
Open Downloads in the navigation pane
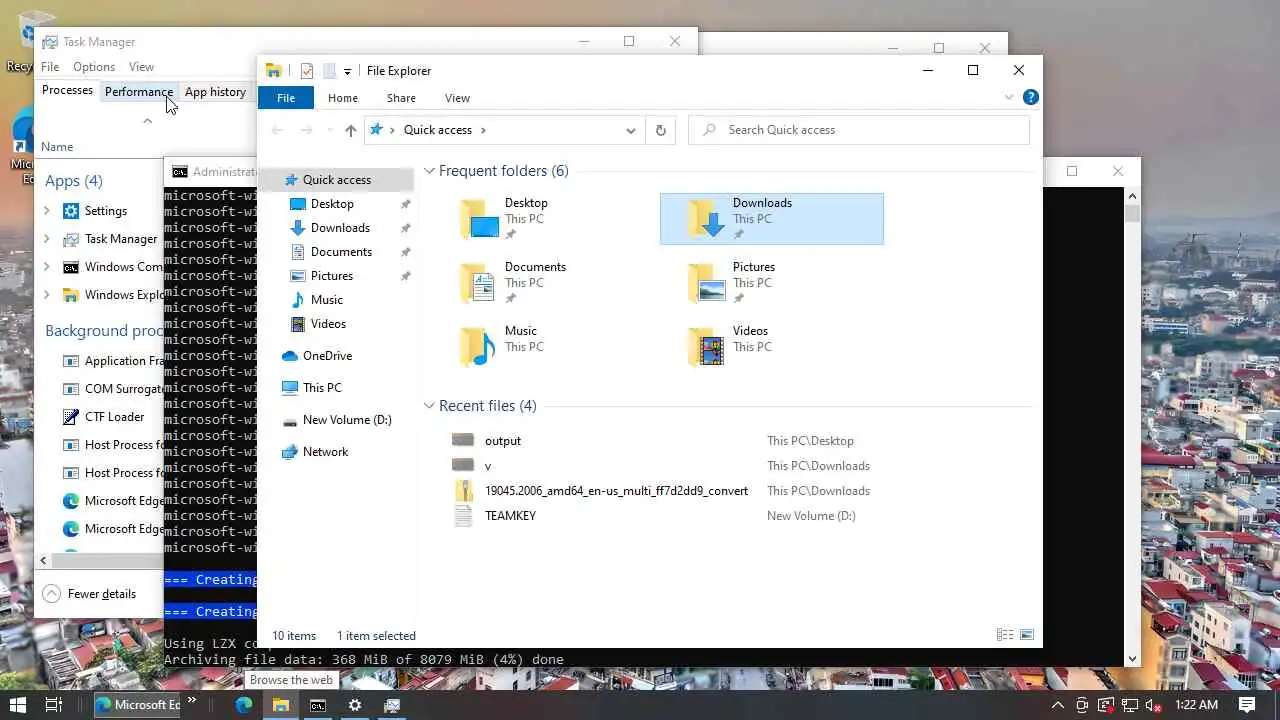click(x=340, y=228)
